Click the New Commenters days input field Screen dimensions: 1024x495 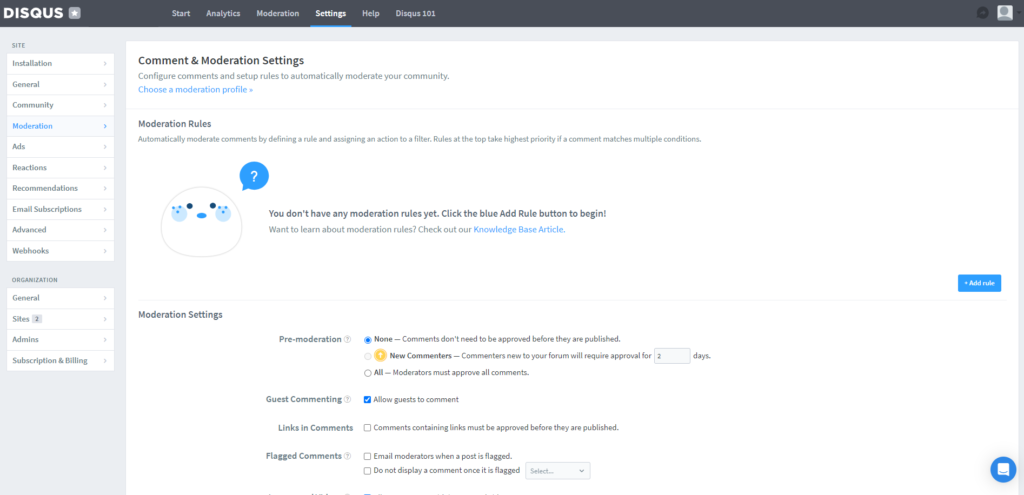click(672, 355)
